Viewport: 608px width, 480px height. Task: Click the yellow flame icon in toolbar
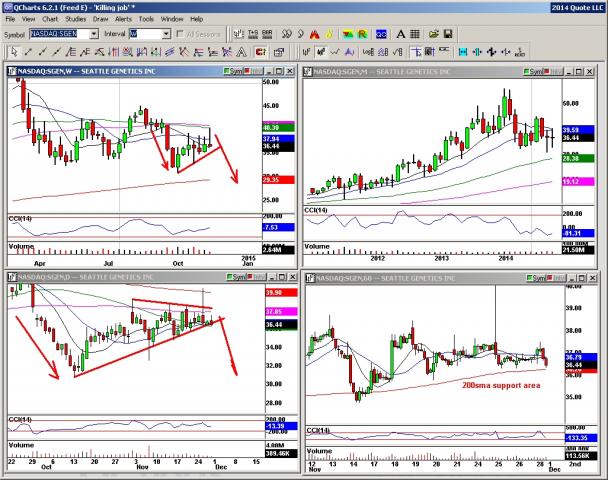coord(329,34)
